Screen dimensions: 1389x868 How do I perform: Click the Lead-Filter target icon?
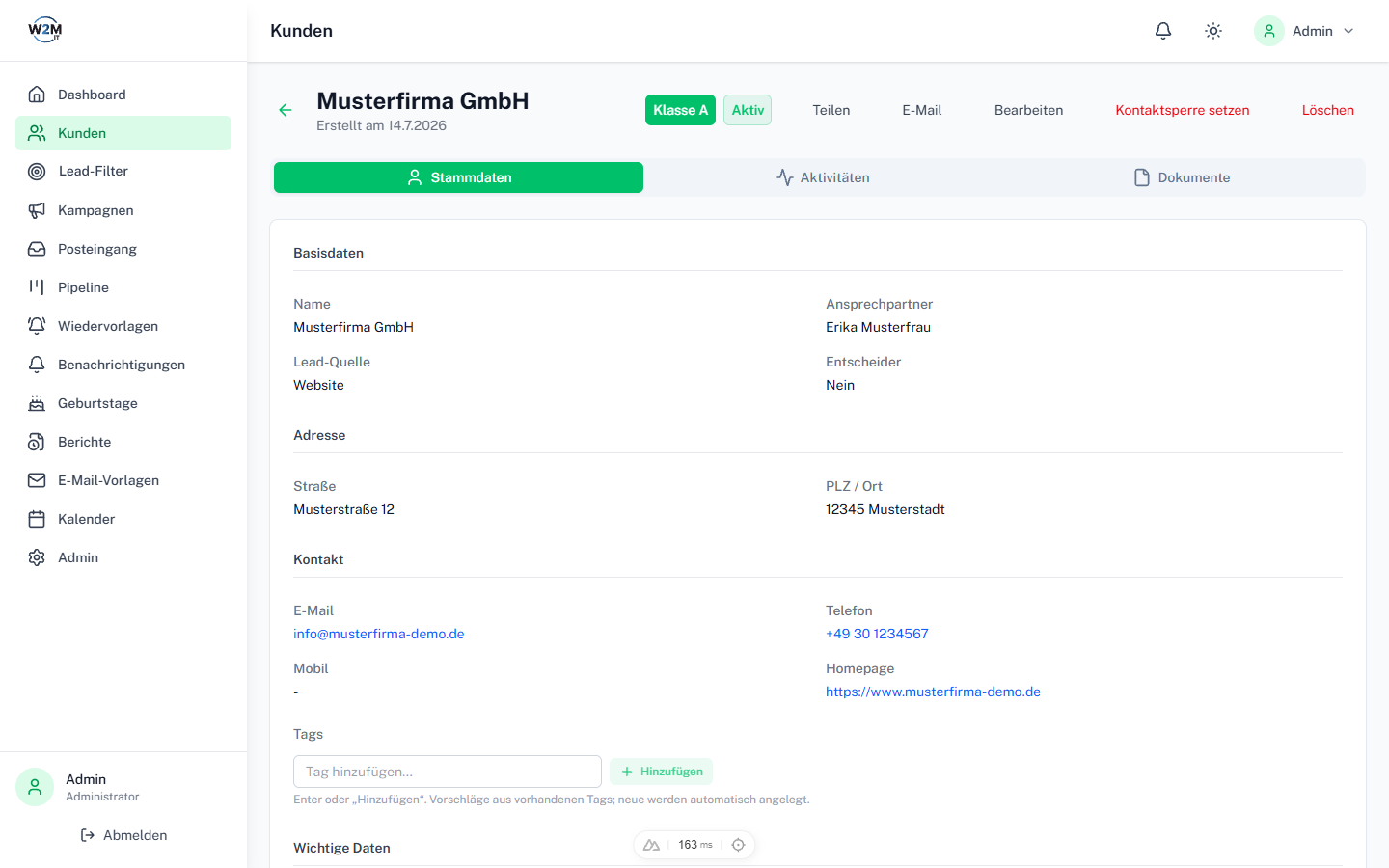[x=37, y=172]
